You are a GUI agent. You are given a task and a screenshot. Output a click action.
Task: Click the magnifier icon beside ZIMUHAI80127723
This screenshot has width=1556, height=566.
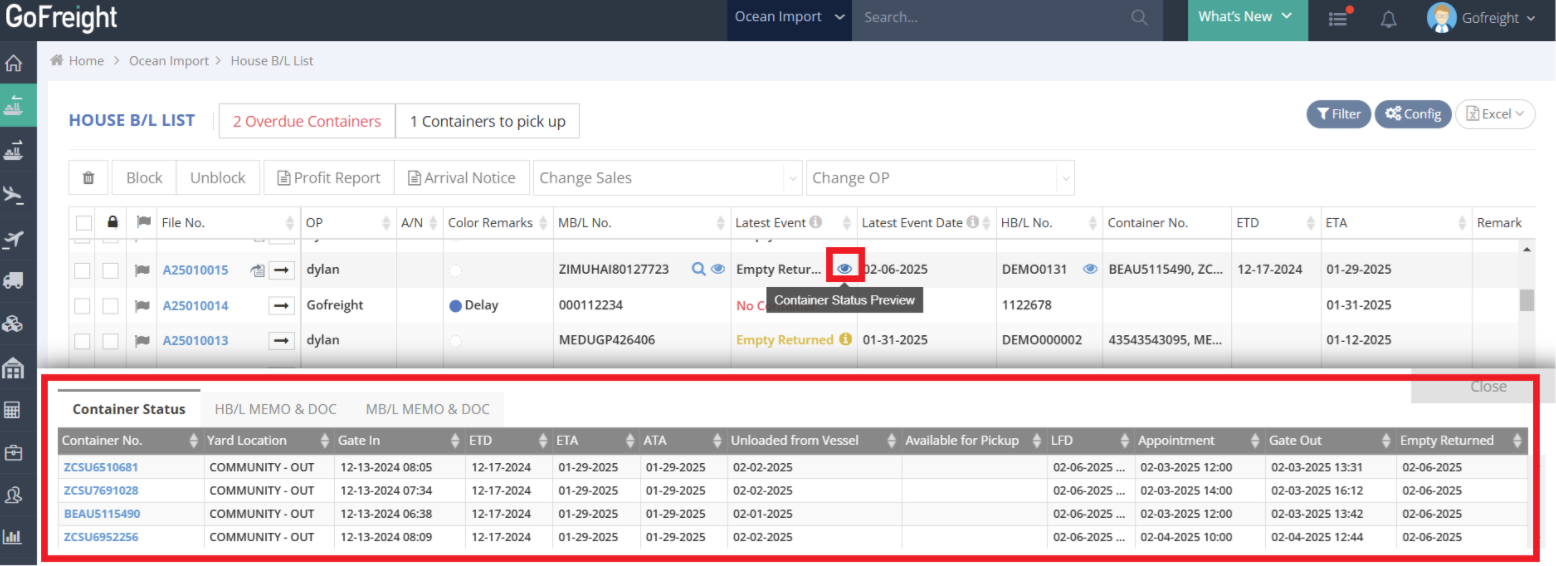(698, 269)
